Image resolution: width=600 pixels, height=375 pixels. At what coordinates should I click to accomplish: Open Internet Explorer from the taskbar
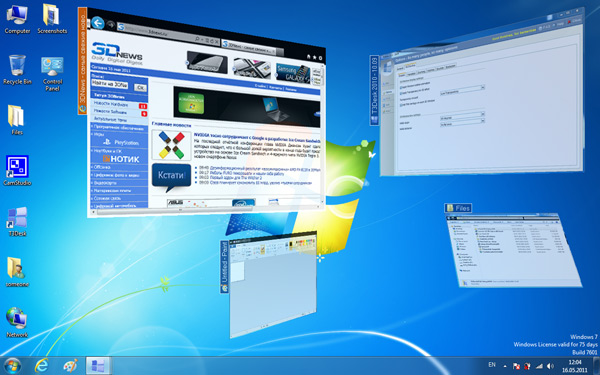point(41,366)
